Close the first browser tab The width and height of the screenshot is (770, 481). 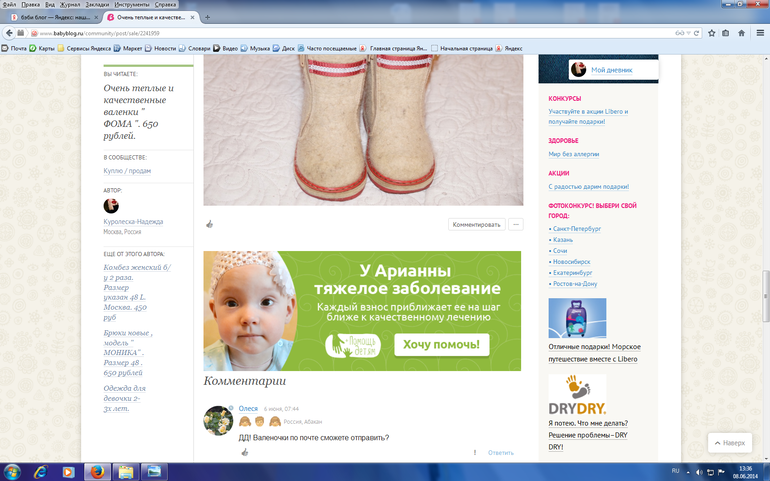[x=96, y=17]
